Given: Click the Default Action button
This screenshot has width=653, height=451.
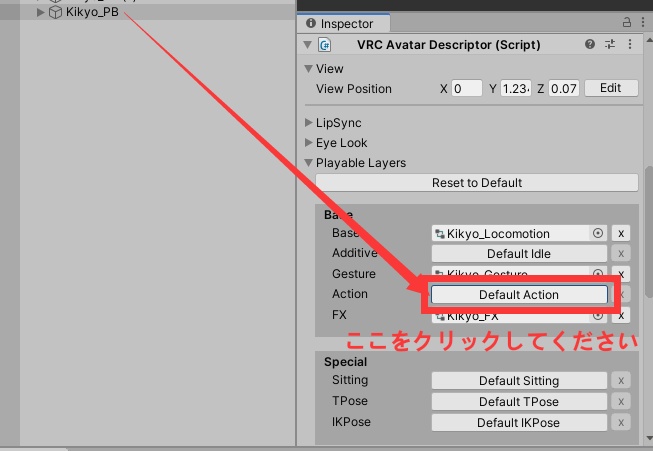Looking at the screenshot, I should (519, 294).
